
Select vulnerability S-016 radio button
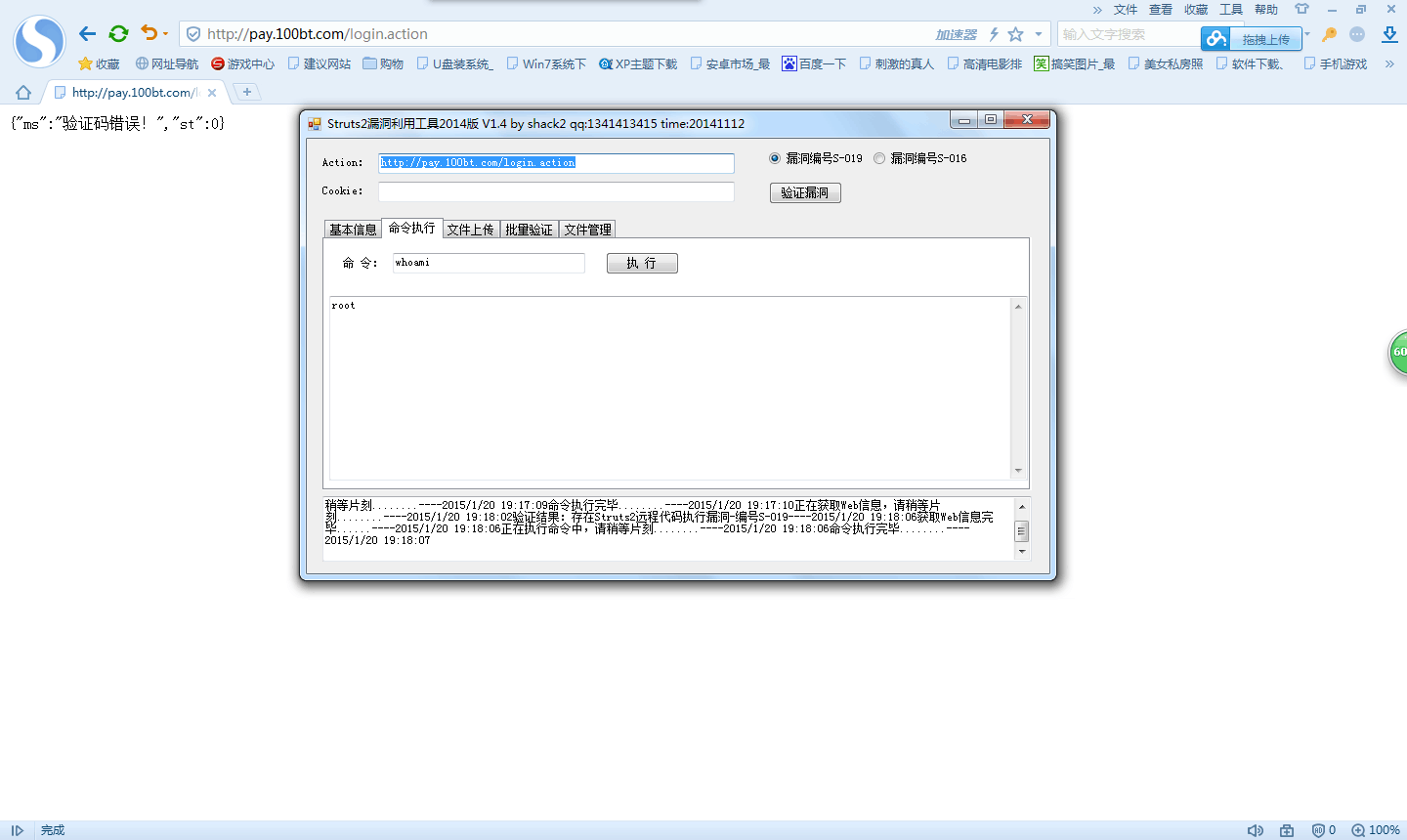click(879, 158)
